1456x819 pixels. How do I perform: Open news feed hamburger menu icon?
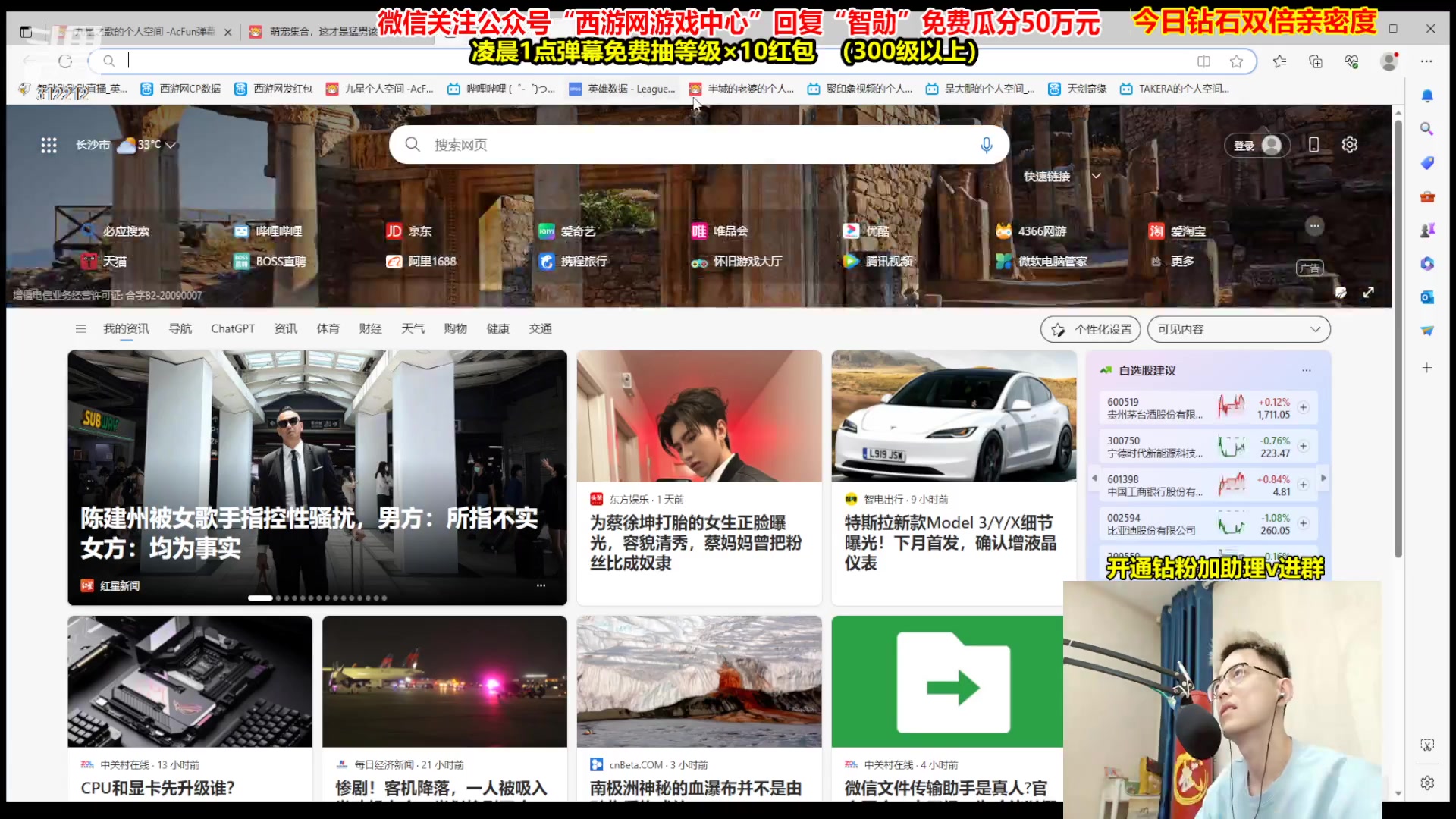coord(81,329)
